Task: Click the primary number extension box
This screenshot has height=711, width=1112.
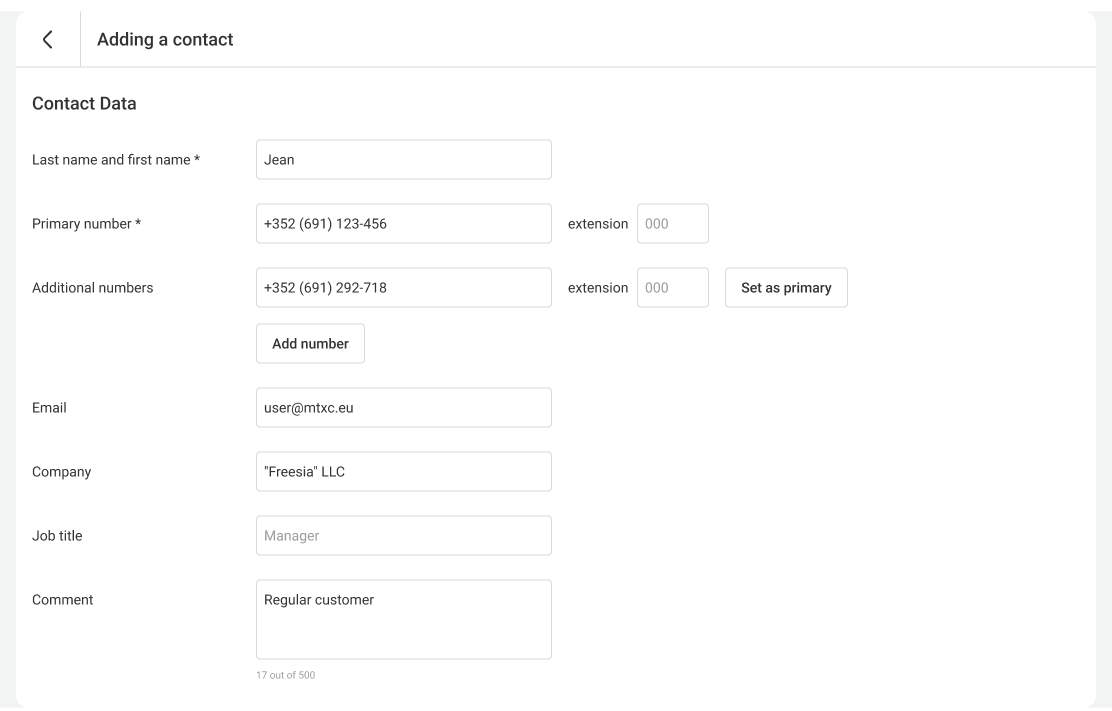Action: click(672, 224)
